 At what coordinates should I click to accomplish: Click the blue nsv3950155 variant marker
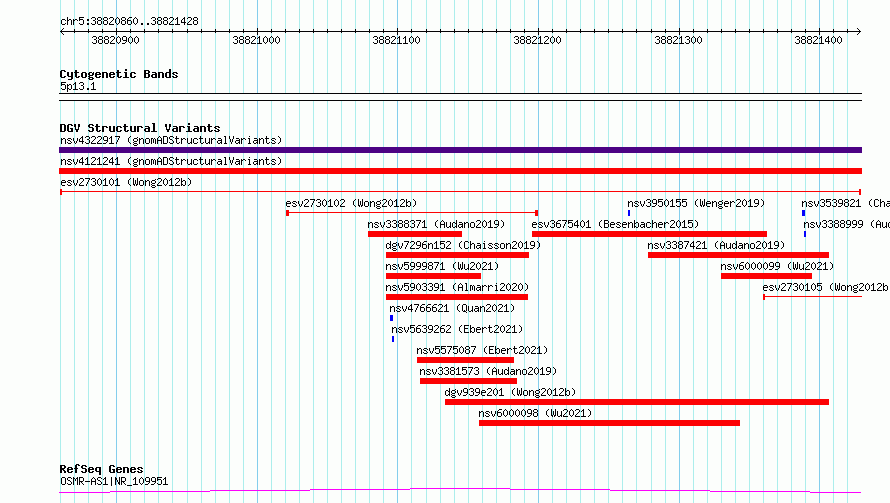coord(629,213)
